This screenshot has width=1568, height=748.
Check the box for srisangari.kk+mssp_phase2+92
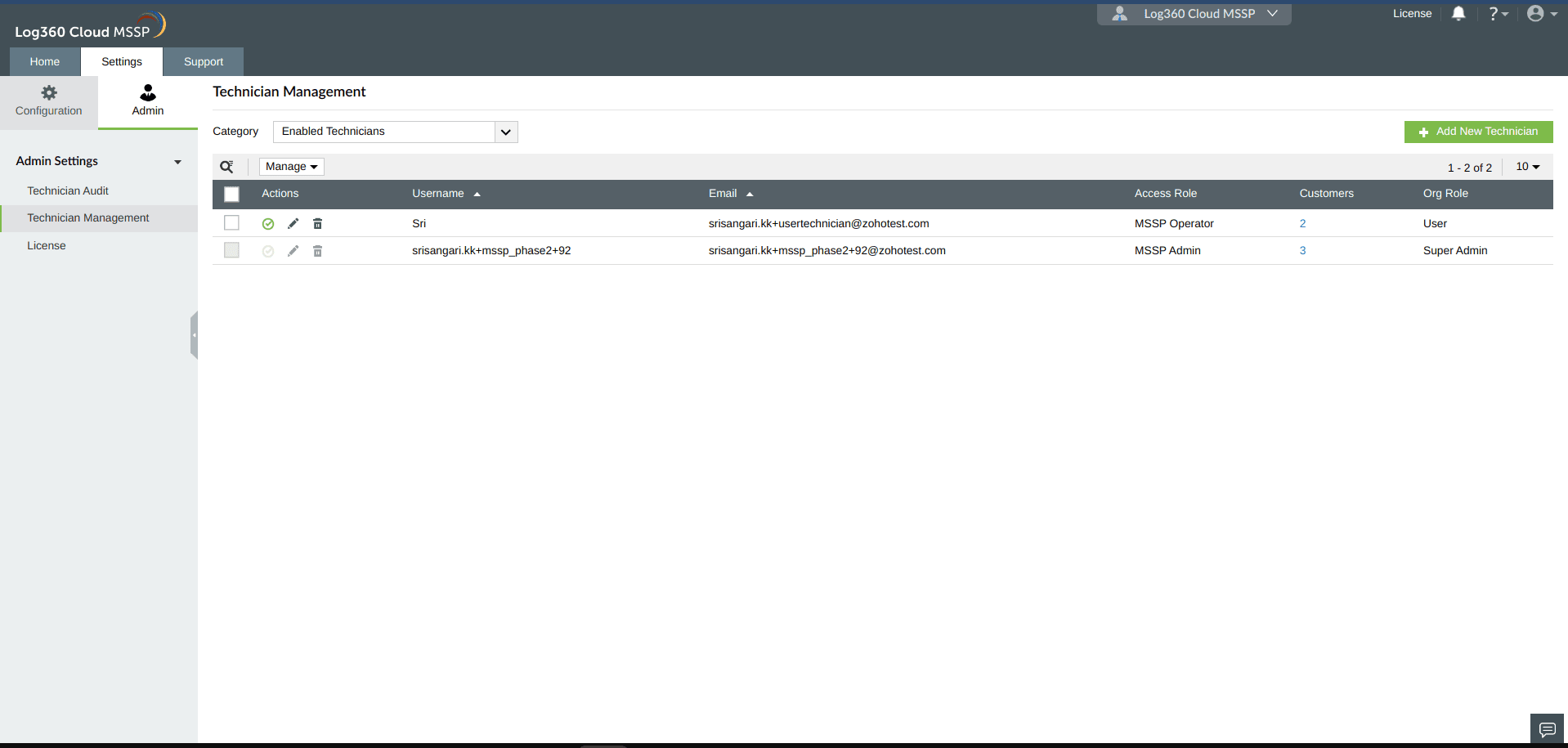(x=232, y=250)
